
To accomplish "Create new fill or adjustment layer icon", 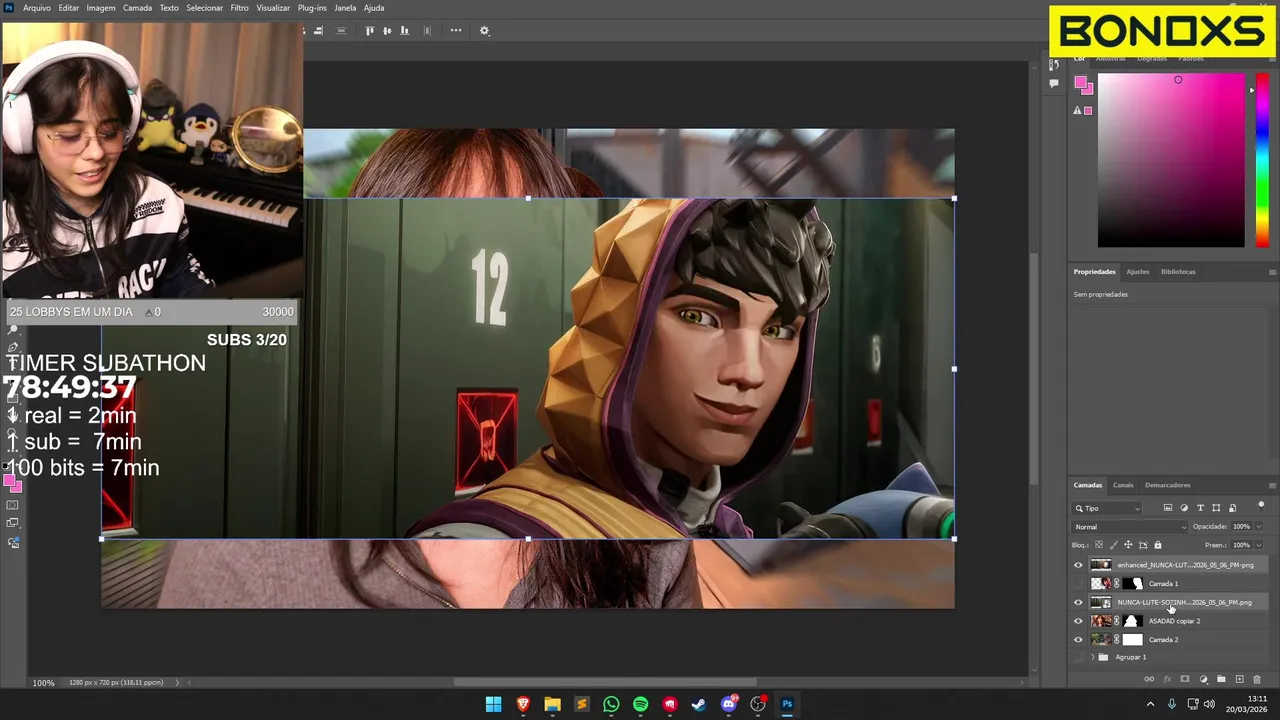I will click(1203, 679).
